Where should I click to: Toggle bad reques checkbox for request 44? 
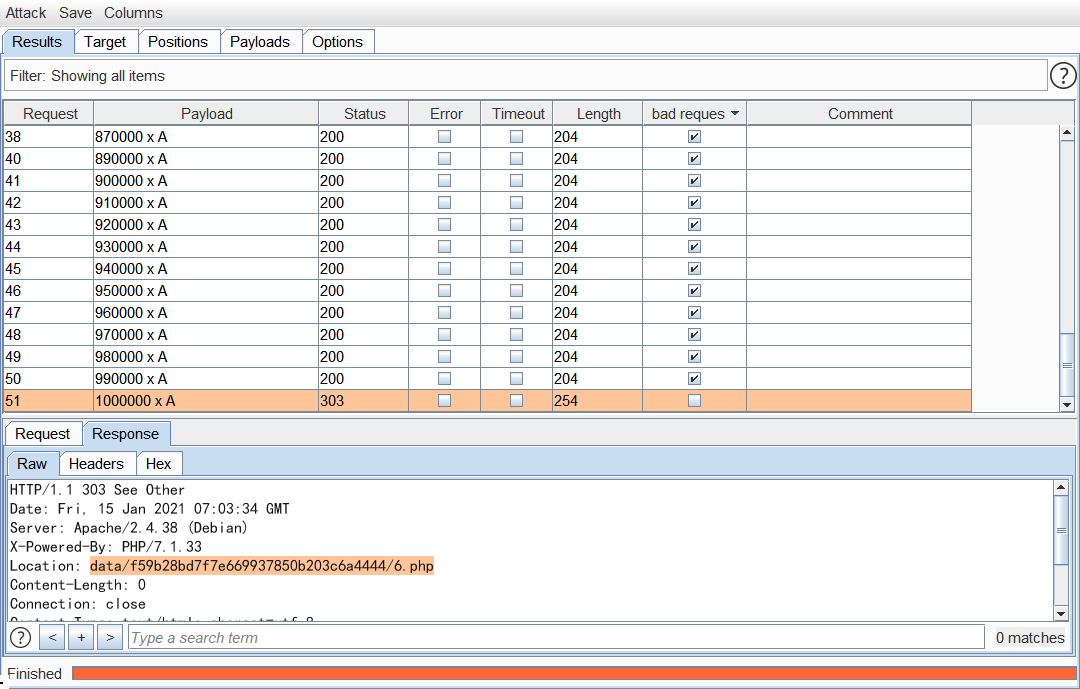coord(694,247)
